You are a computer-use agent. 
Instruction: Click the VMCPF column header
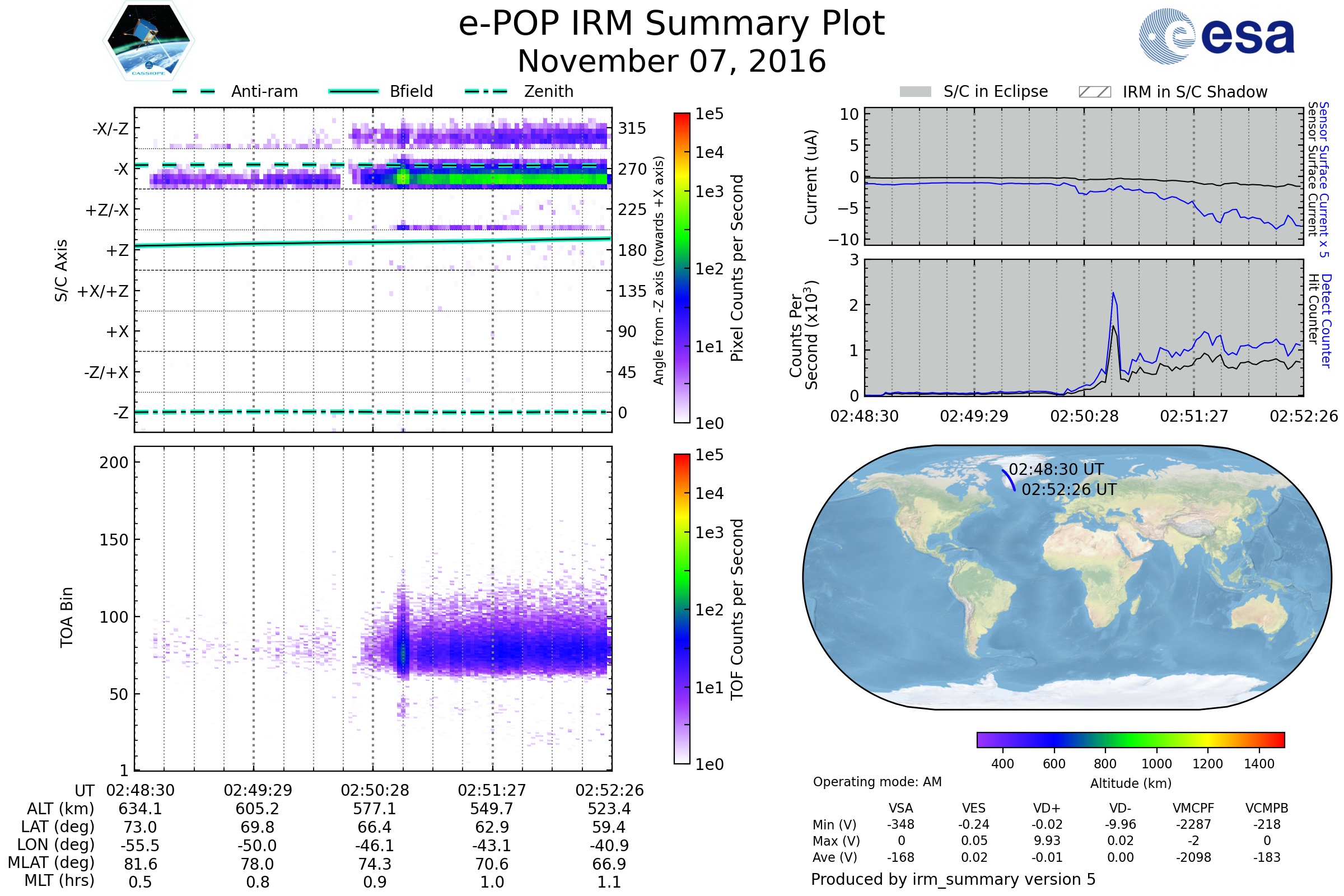pyautogui.click(x=1193, y=808)
